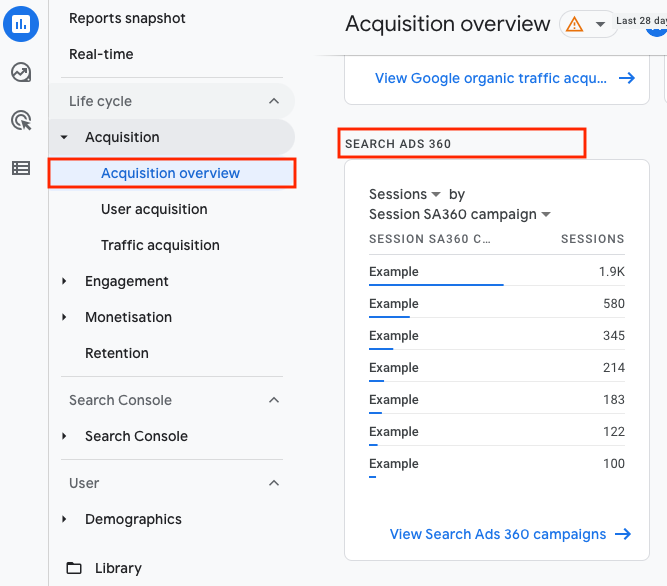Select the Example row with 100 sessions
Viewport: 667px width, 586px height.
[x=497, y=463]
